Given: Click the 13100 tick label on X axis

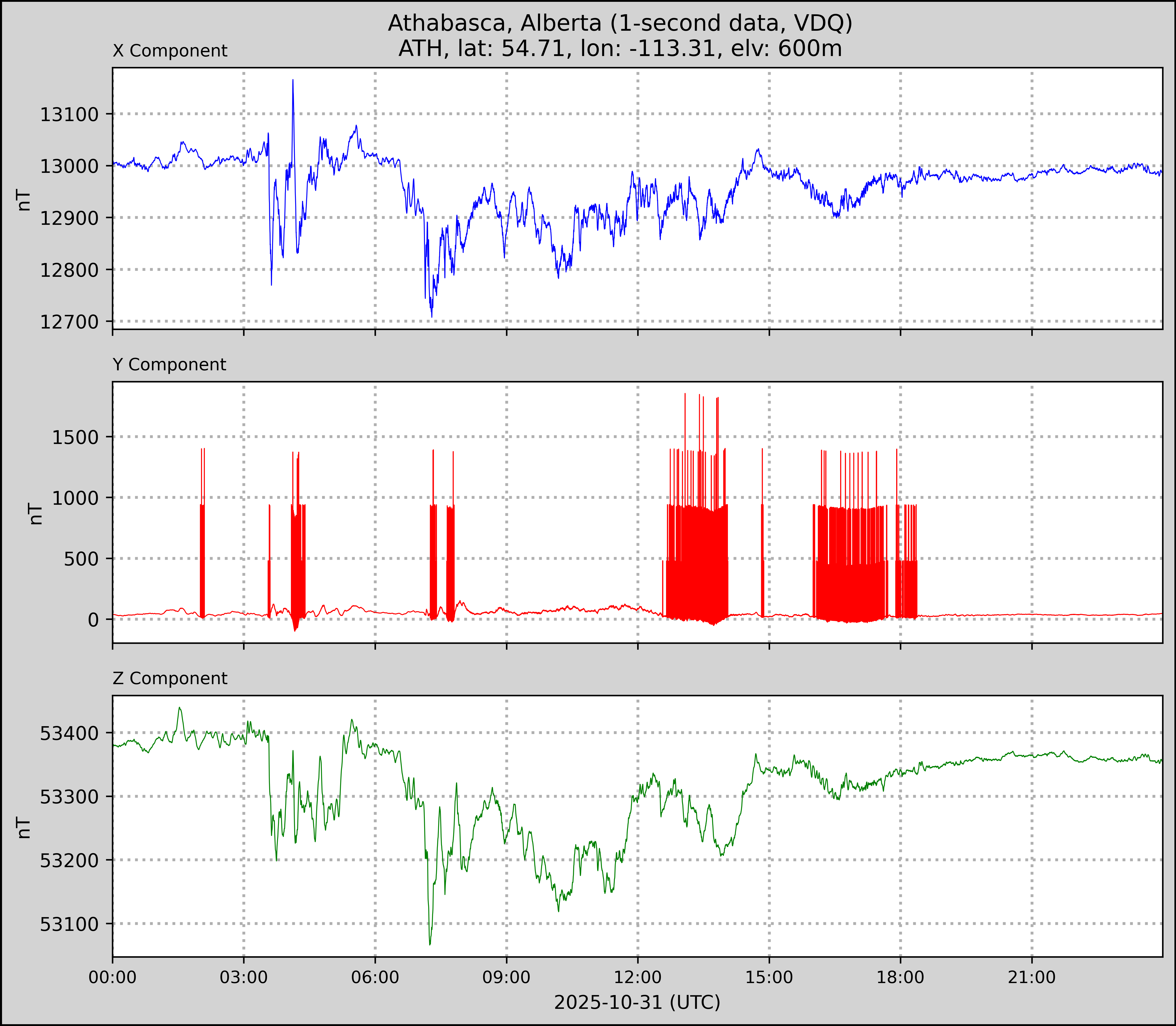Looking at the screenshot, I should [x=69, y=115].
